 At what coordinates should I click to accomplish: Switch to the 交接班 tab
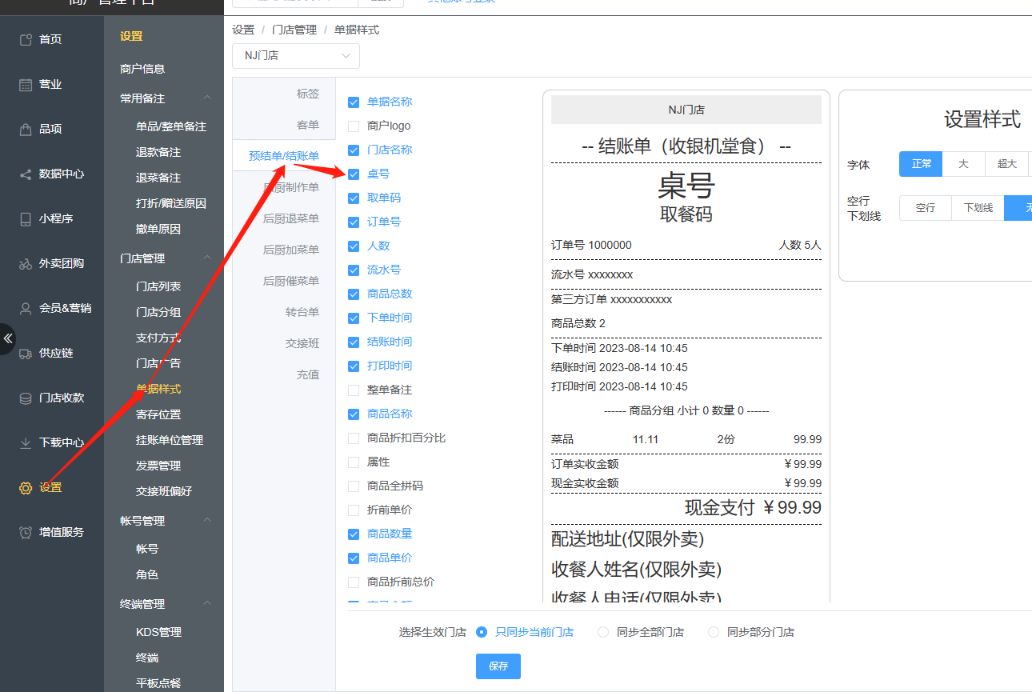coord(302,343)
